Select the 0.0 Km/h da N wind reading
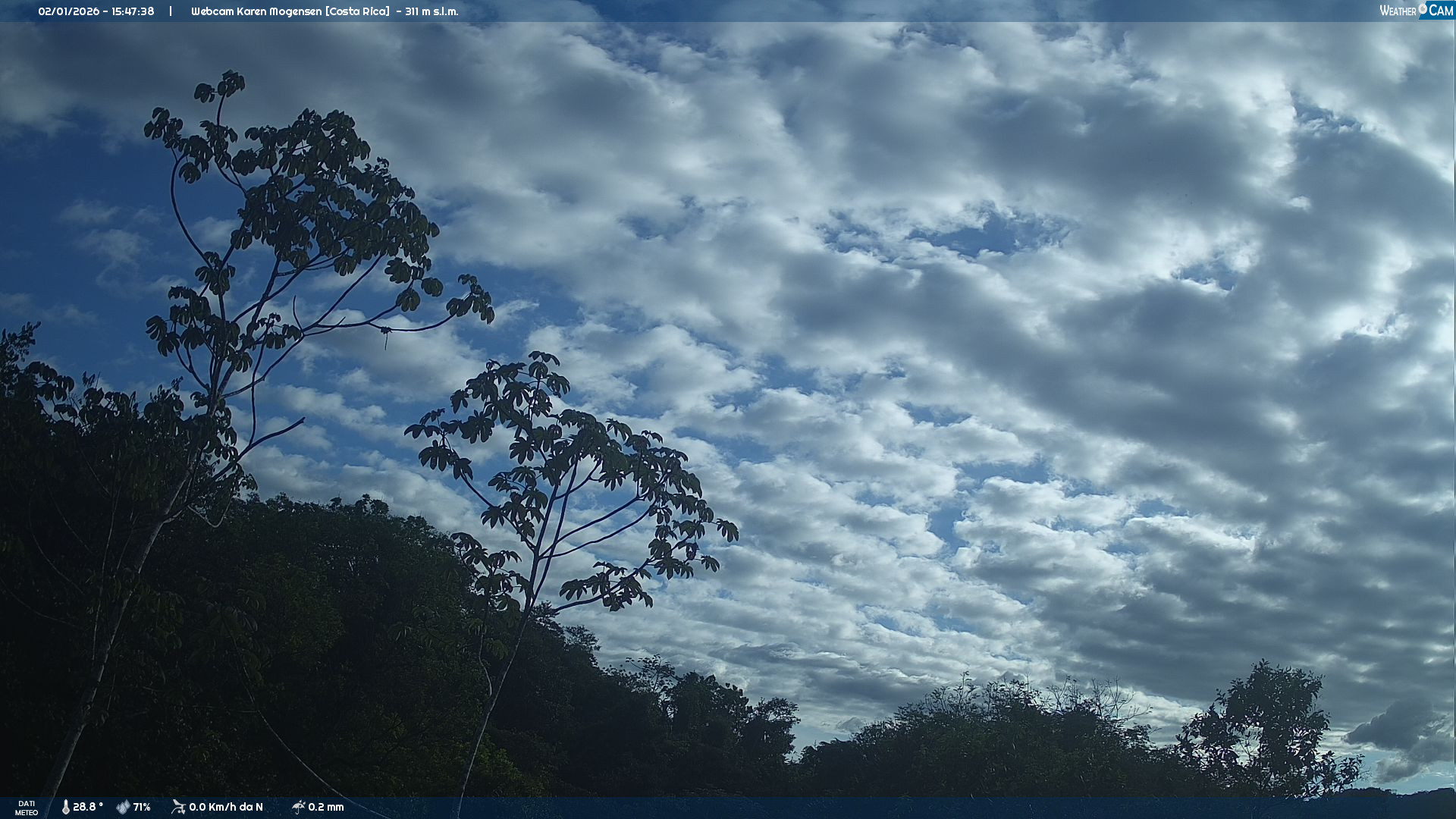This screenshot has width=1456, height=819. pos(226,808)
